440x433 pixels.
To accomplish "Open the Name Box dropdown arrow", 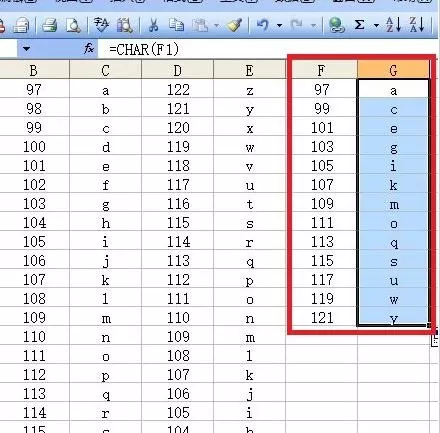I will click(x=26, y=49).
